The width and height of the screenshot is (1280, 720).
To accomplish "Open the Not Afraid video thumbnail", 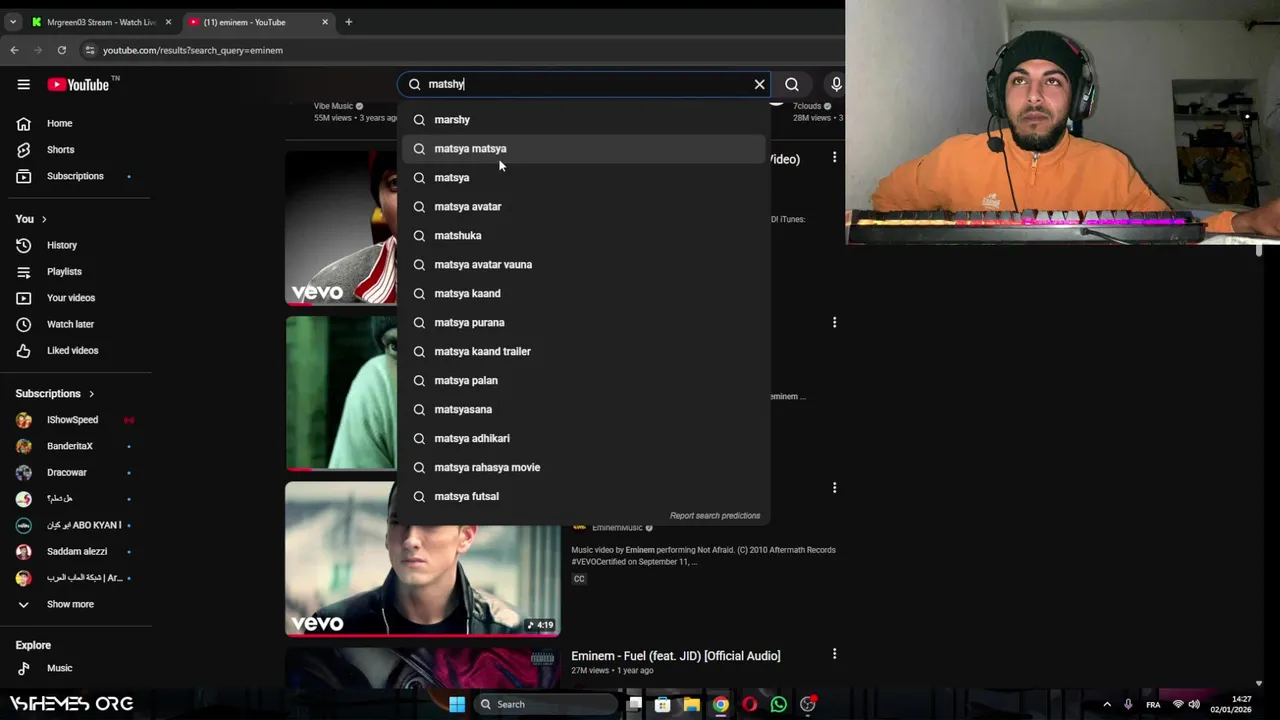I will [x=423, y=559].
